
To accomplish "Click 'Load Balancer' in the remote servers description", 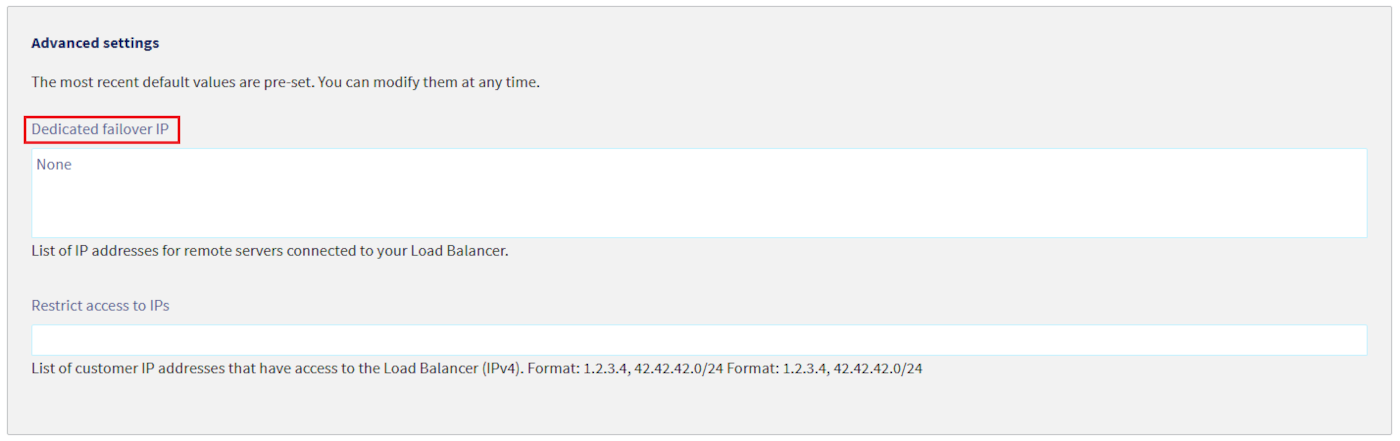I will (458, 251).
